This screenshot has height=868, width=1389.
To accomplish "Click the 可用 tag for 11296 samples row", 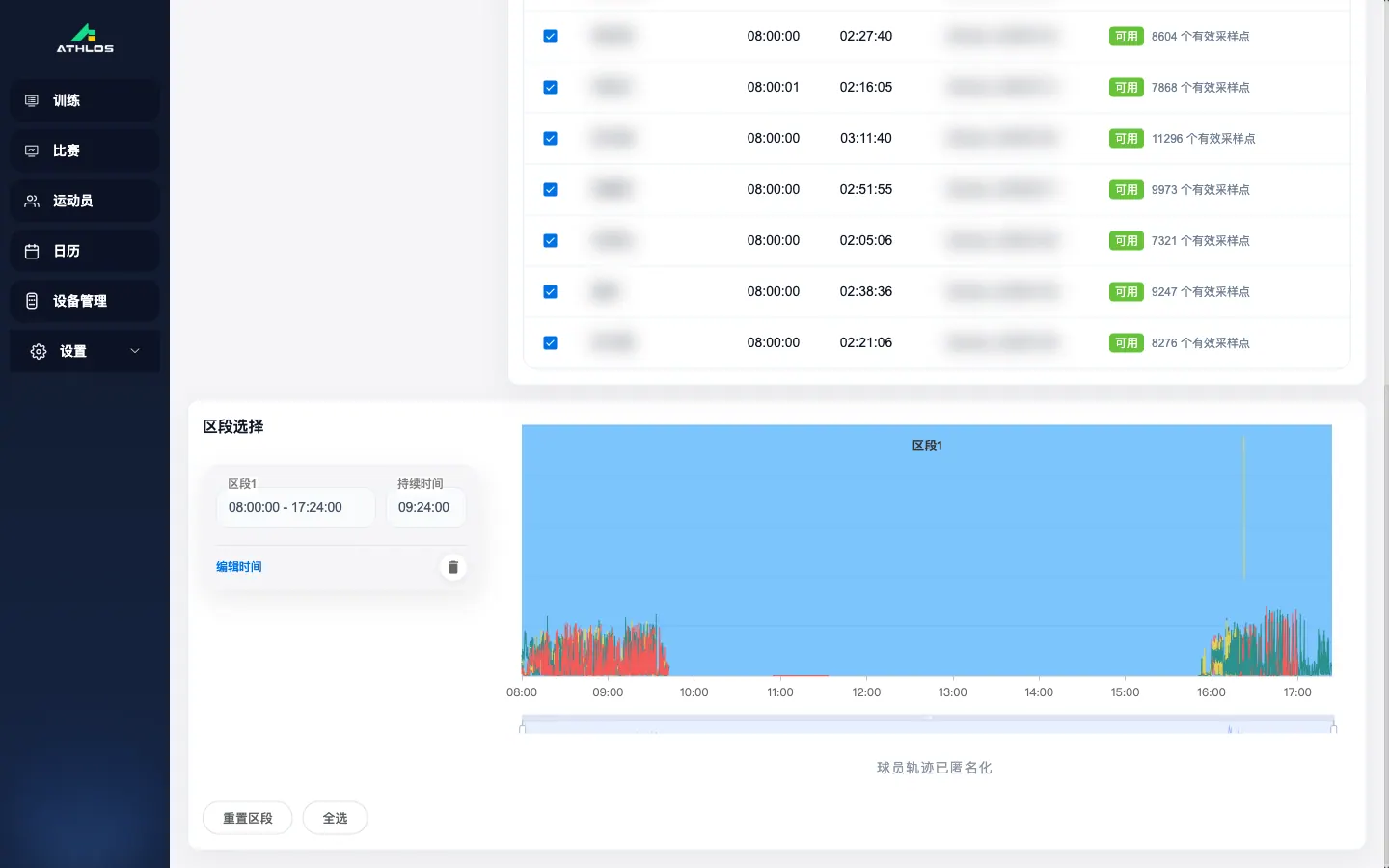I will point(1126,138).
